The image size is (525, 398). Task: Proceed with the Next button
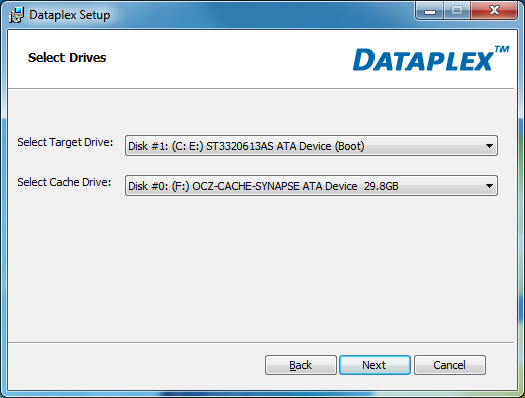[x=375, y=365]
